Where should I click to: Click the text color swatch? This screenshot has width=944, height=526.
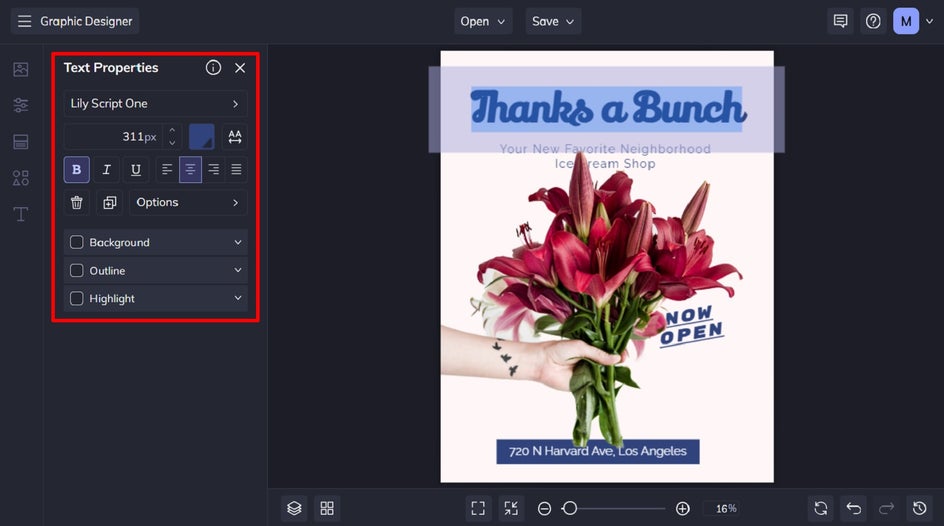point(202,137)
